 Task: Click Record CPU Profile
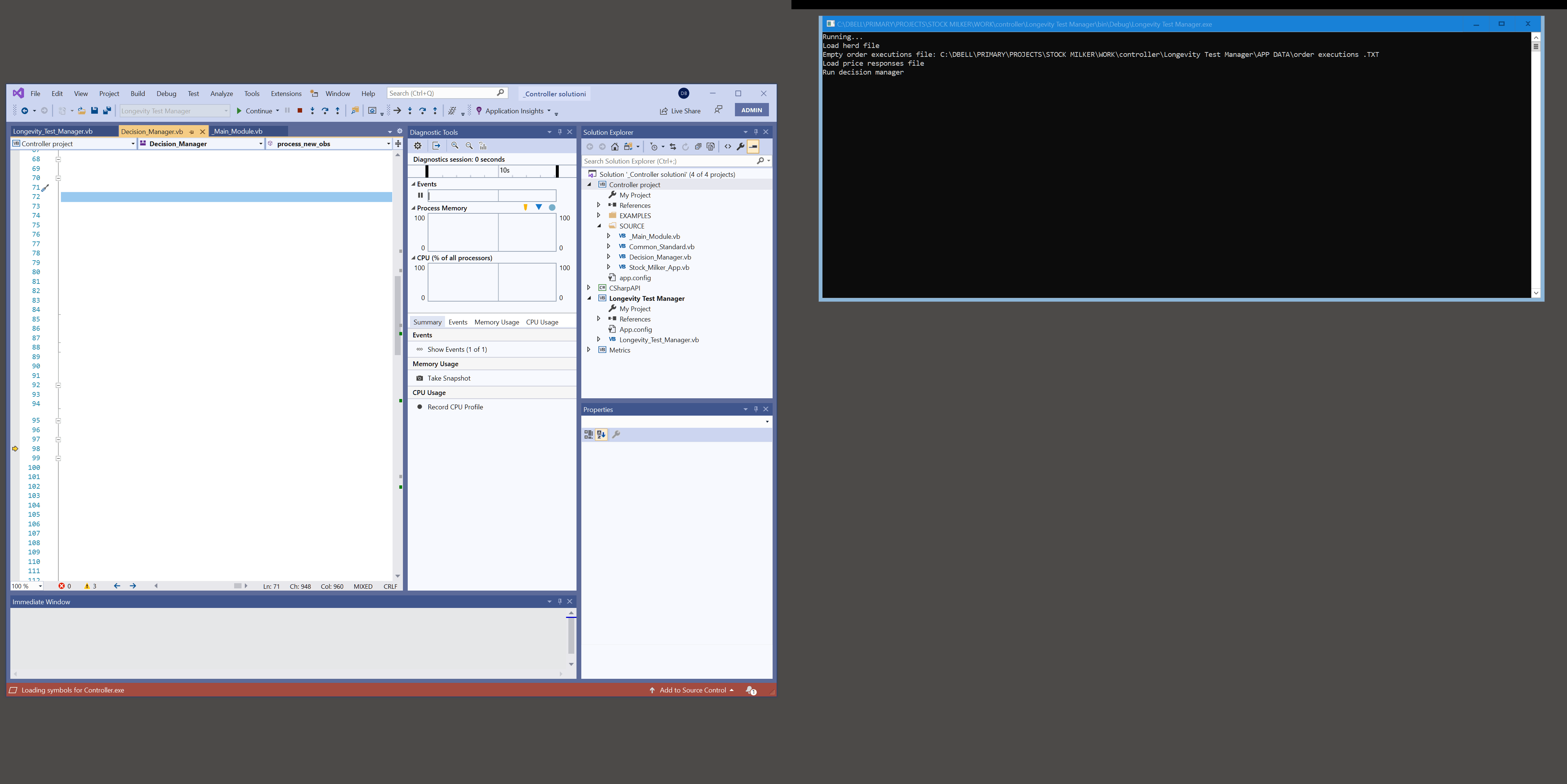(x=454, y=407)
